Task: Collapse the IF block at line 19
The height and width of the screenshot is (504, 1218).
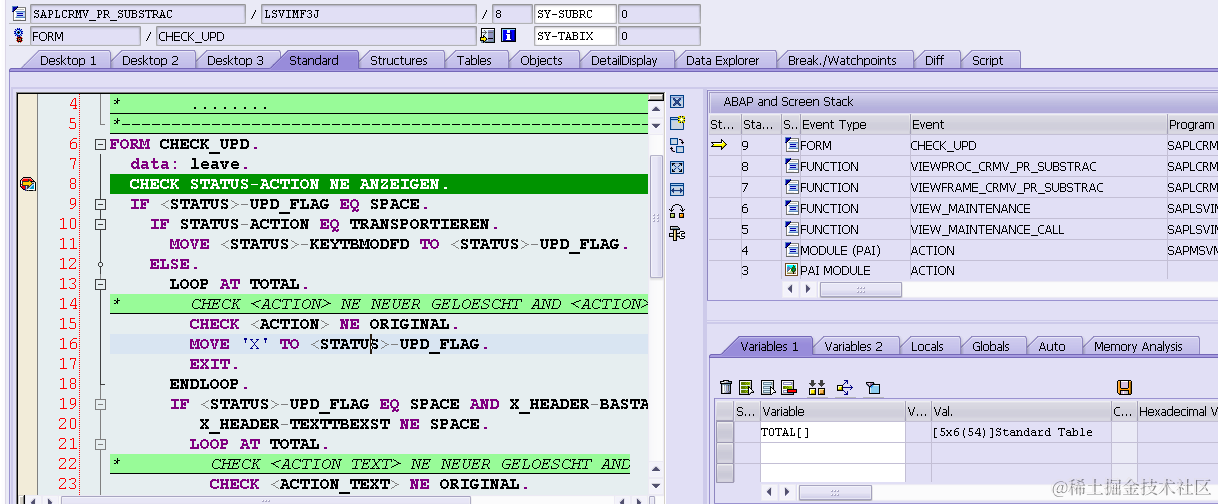Action: pos(100,404)
